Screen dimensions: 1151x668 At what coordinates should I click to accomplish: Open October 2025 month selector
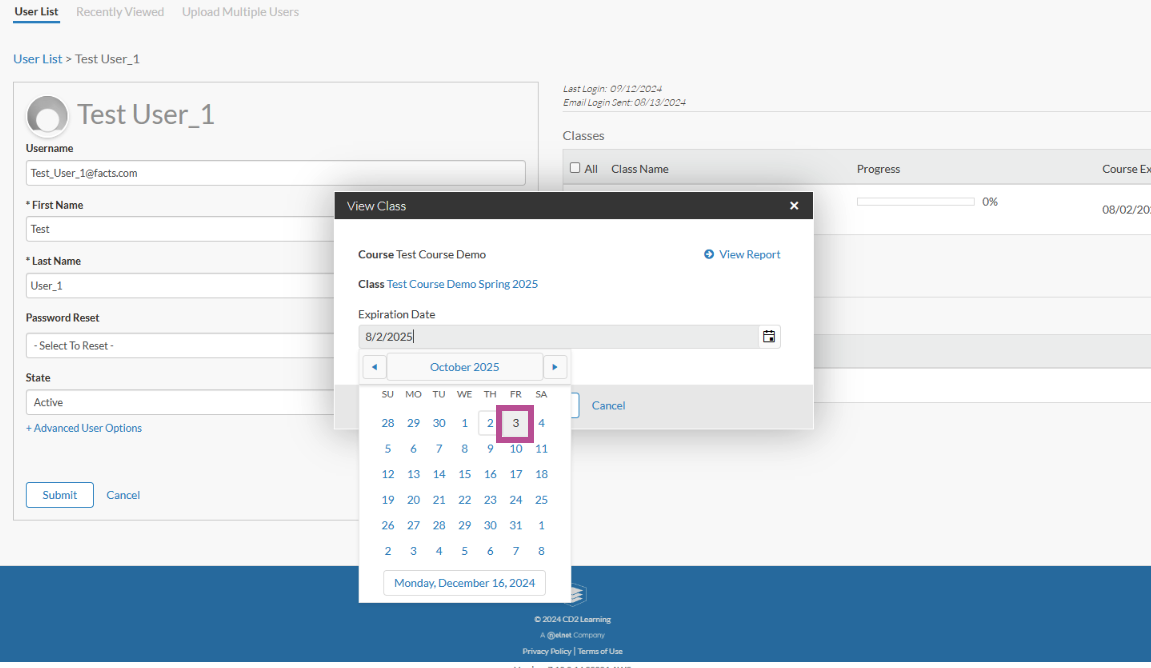[x=465, y=367]
